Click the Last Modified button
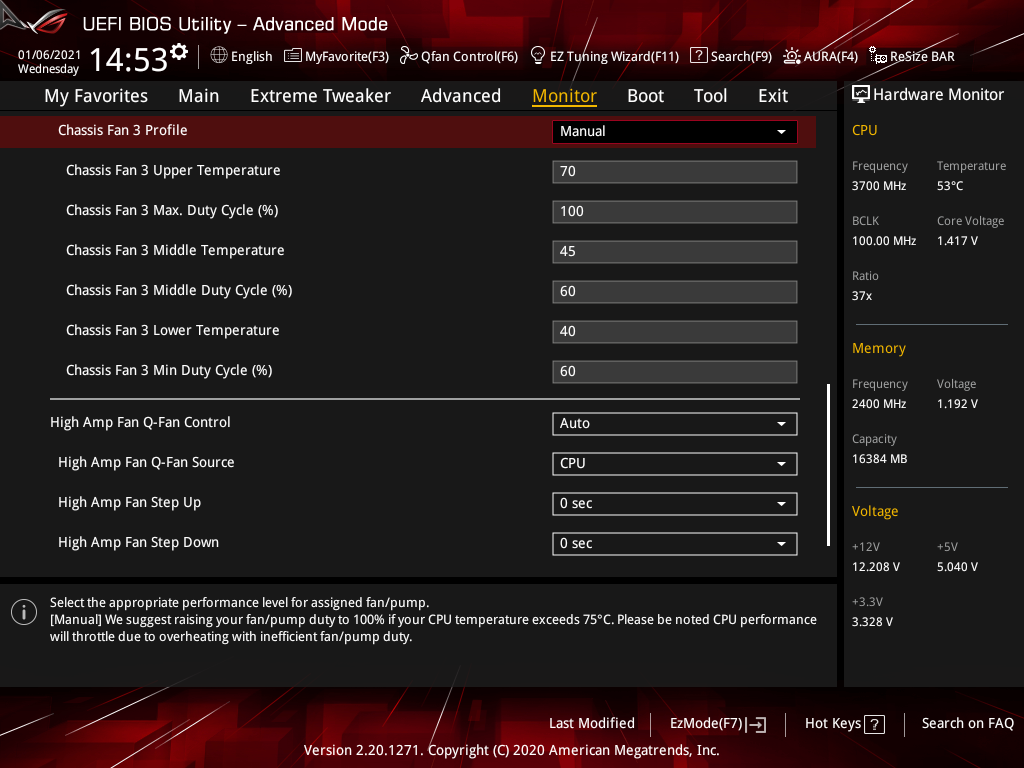1024x768 pixels. (x=592, y=723)
